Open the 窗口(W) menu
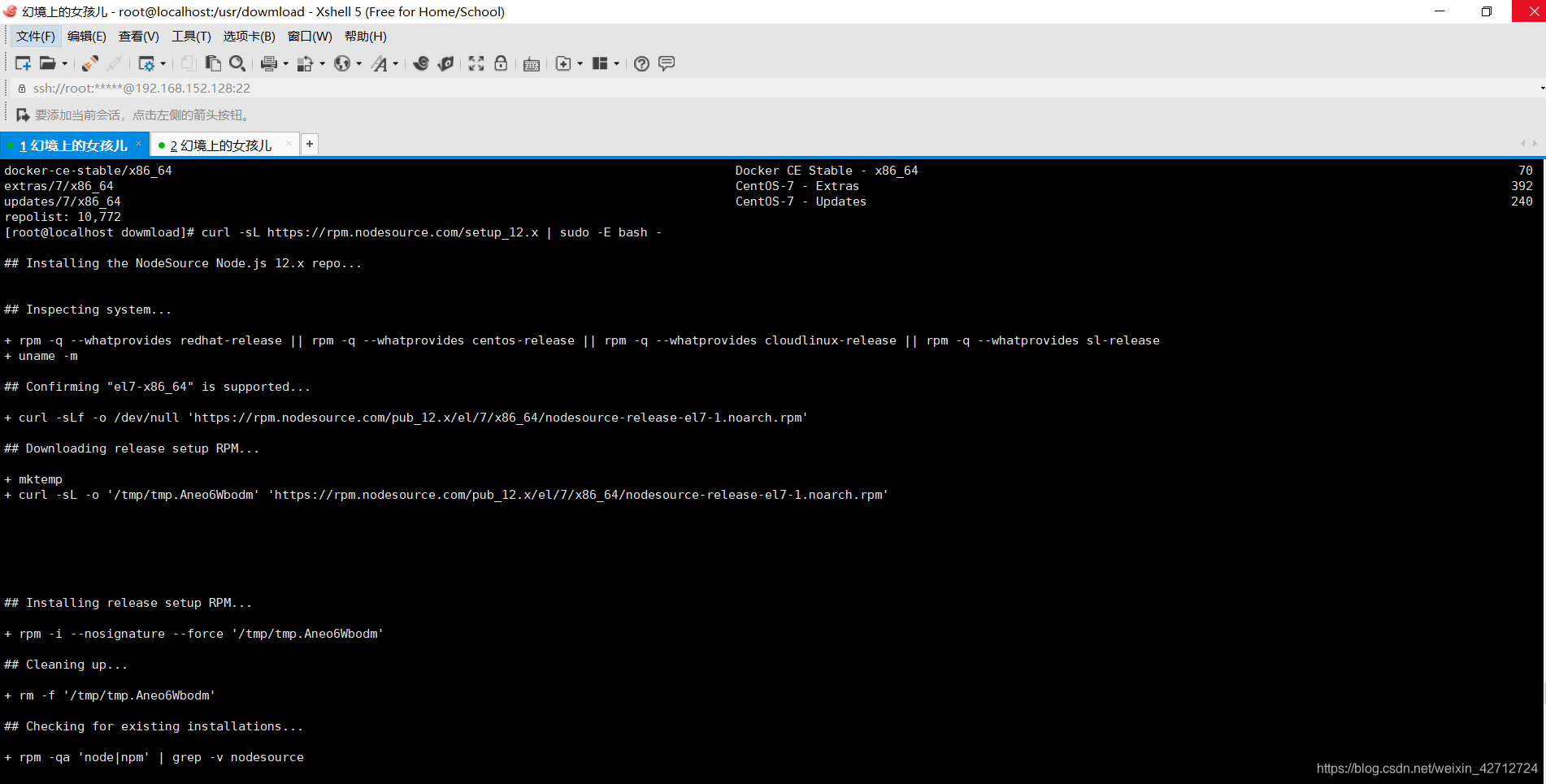1546x784 pixels. pos(310,37)
